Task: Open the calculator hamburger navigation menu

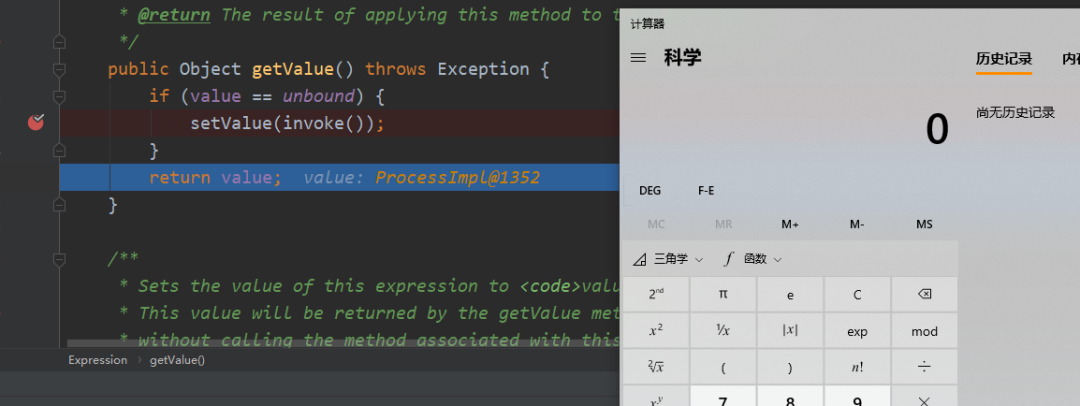Action: (638, 58)
